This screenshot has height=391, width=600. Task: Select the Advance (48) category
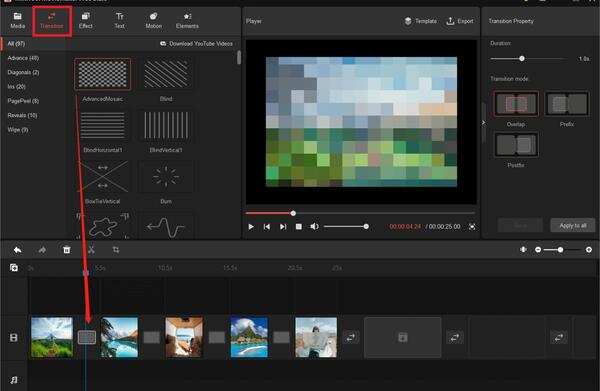coord(23,58)
